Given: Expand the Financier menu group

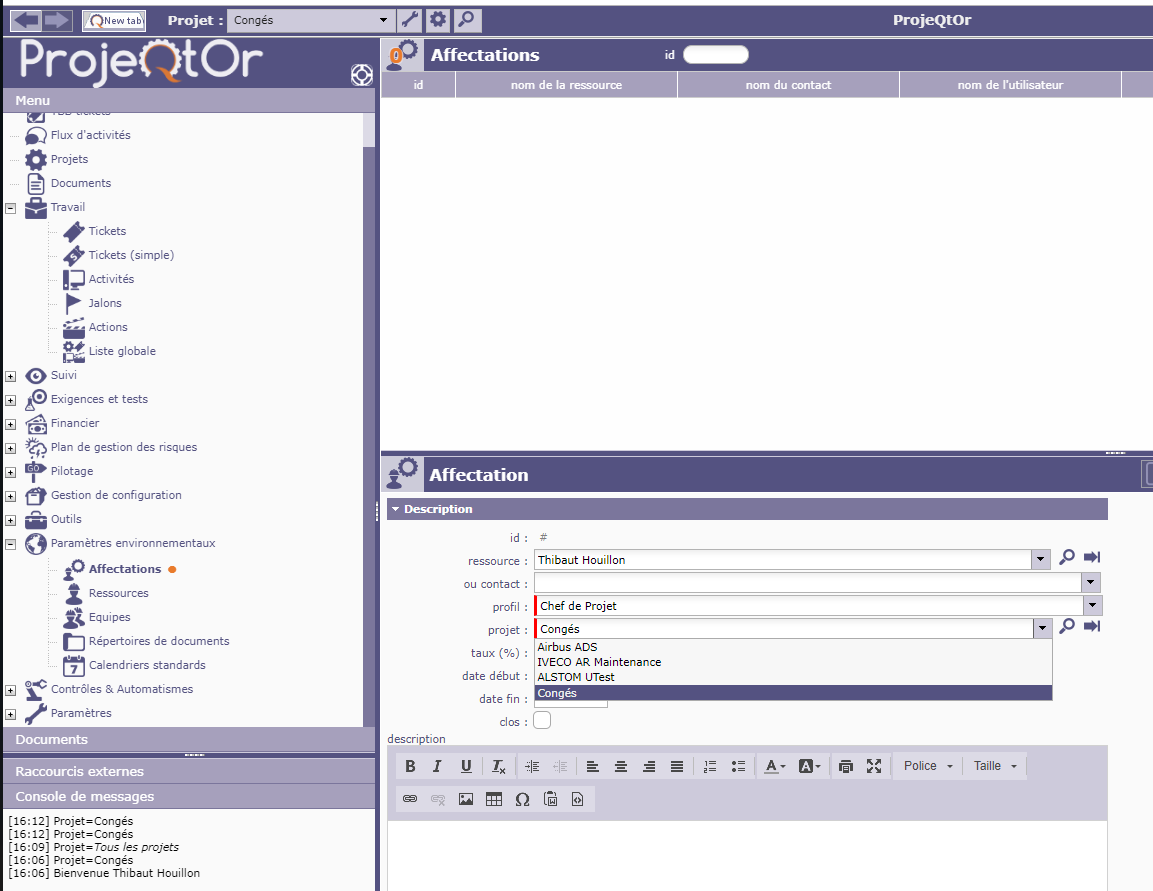Looking at the screenshot, I should 11,424.
